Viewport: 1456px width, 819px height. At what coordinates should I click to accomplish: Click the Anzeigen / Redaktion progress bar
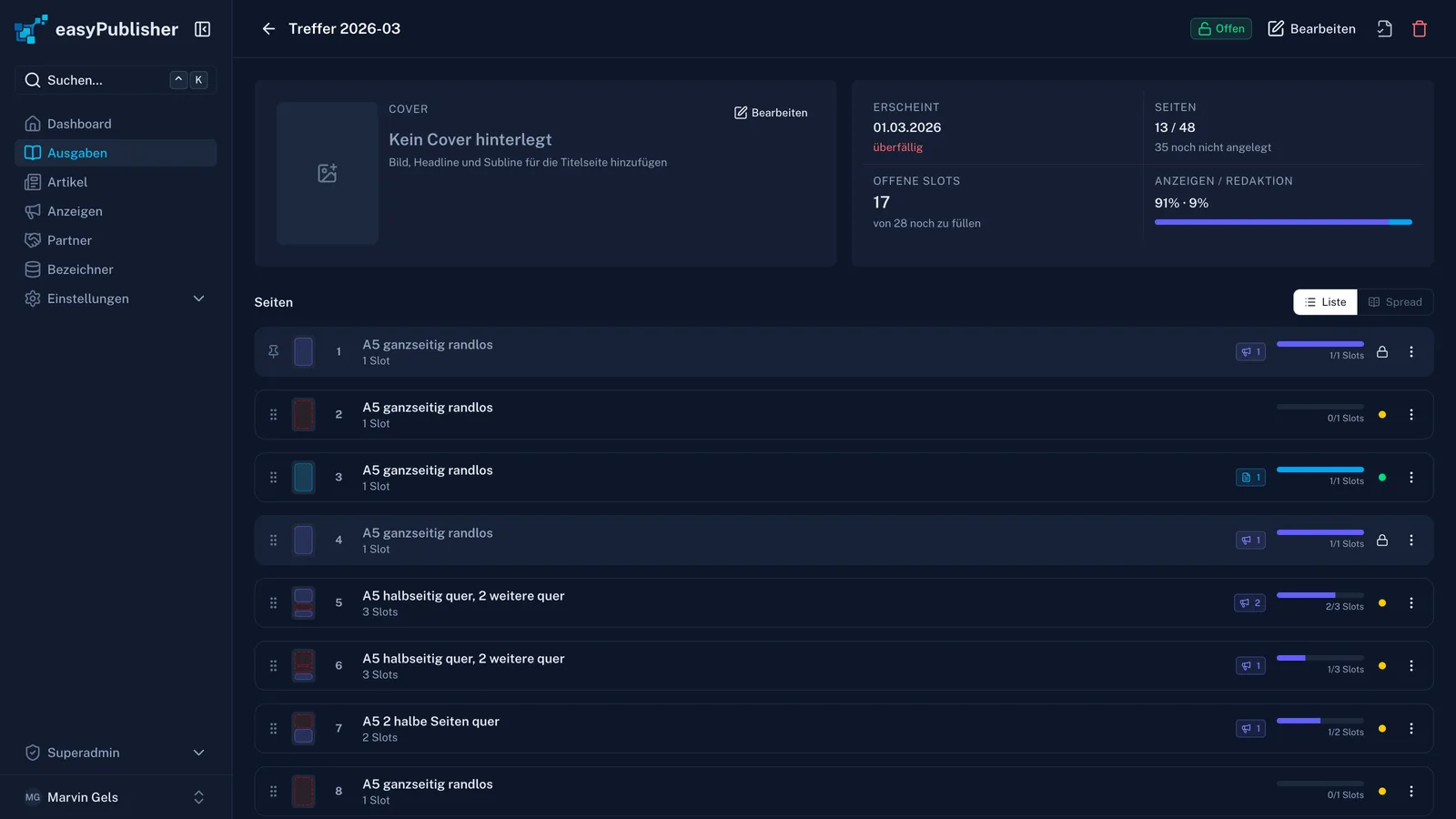pyautogui.click(x=1283, y=222)
